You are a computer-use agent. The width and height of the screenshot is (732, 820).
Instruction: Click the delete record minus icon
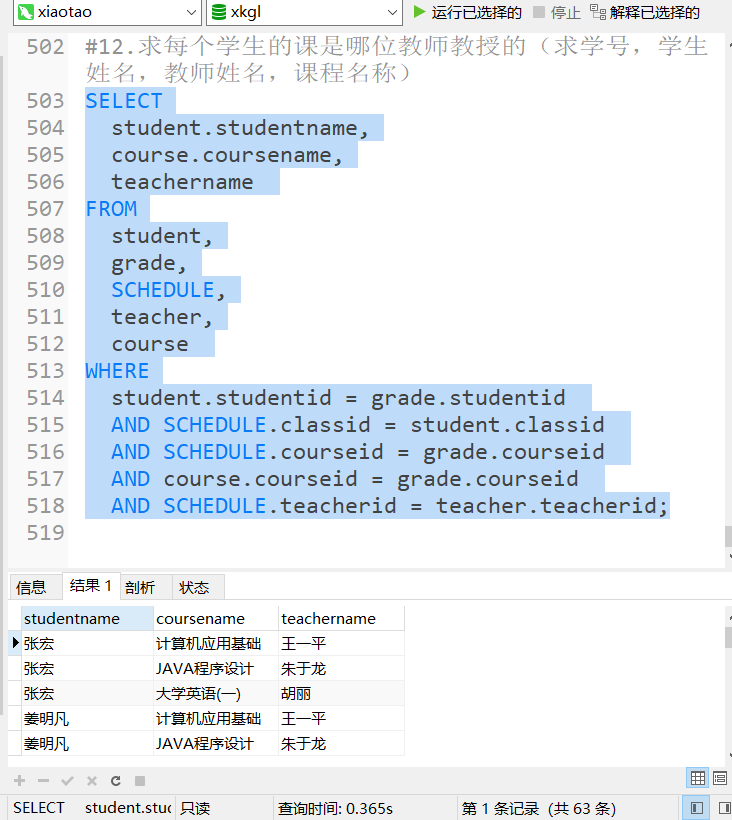pyautogui.click(x=43, y=781)
